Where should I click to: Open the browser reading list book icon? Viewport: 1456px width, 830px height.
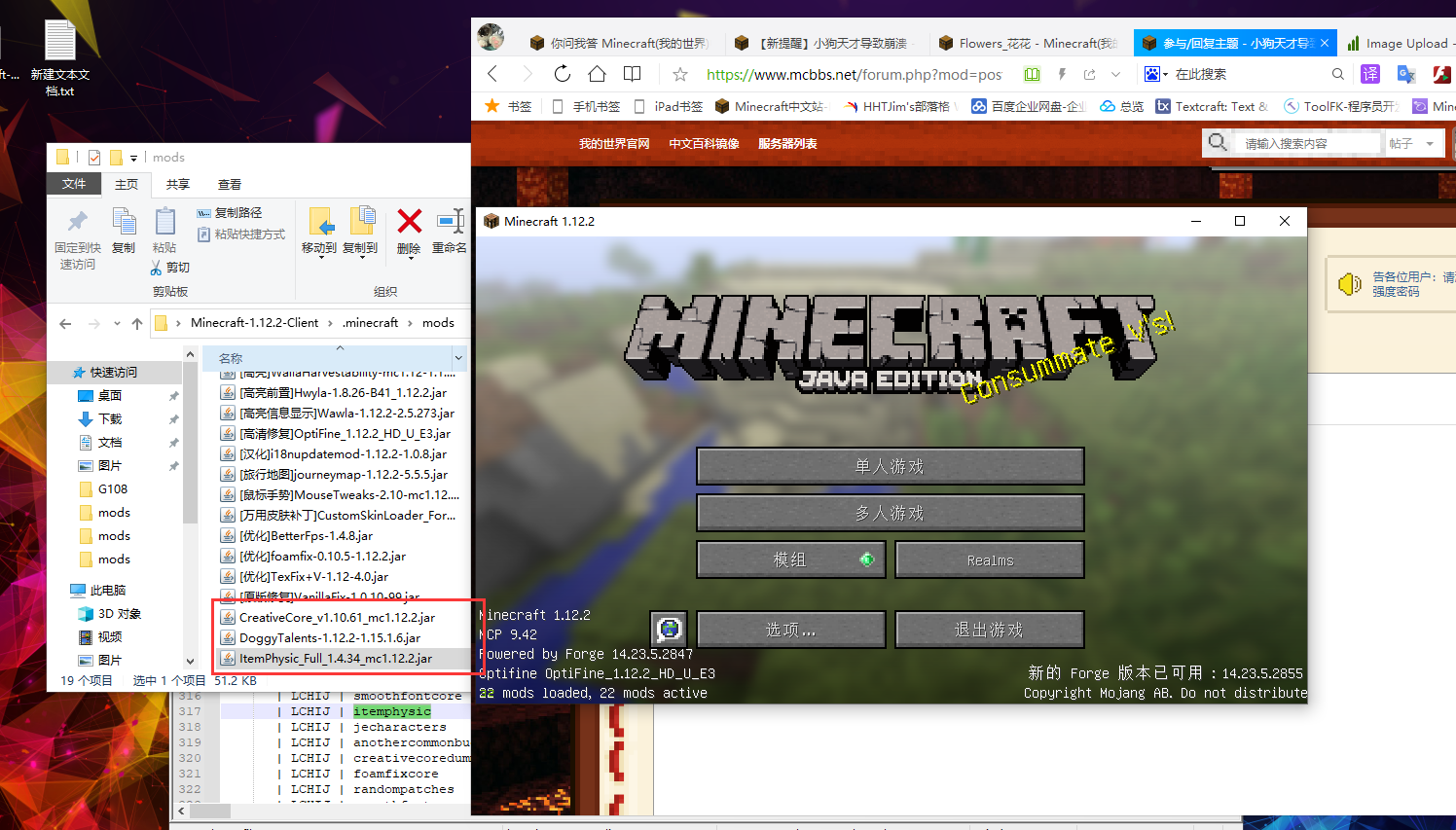632,74
